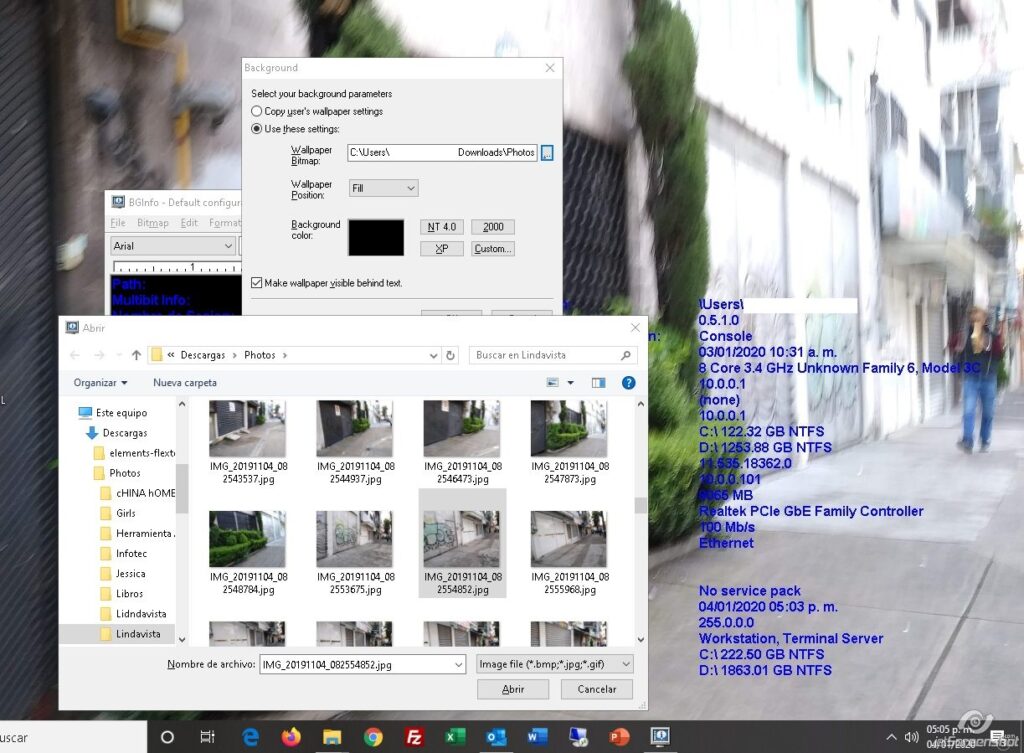Open the Organizar dropdown menu
The height and width of the screenshot is (753, 1024).
click(100, 383)
